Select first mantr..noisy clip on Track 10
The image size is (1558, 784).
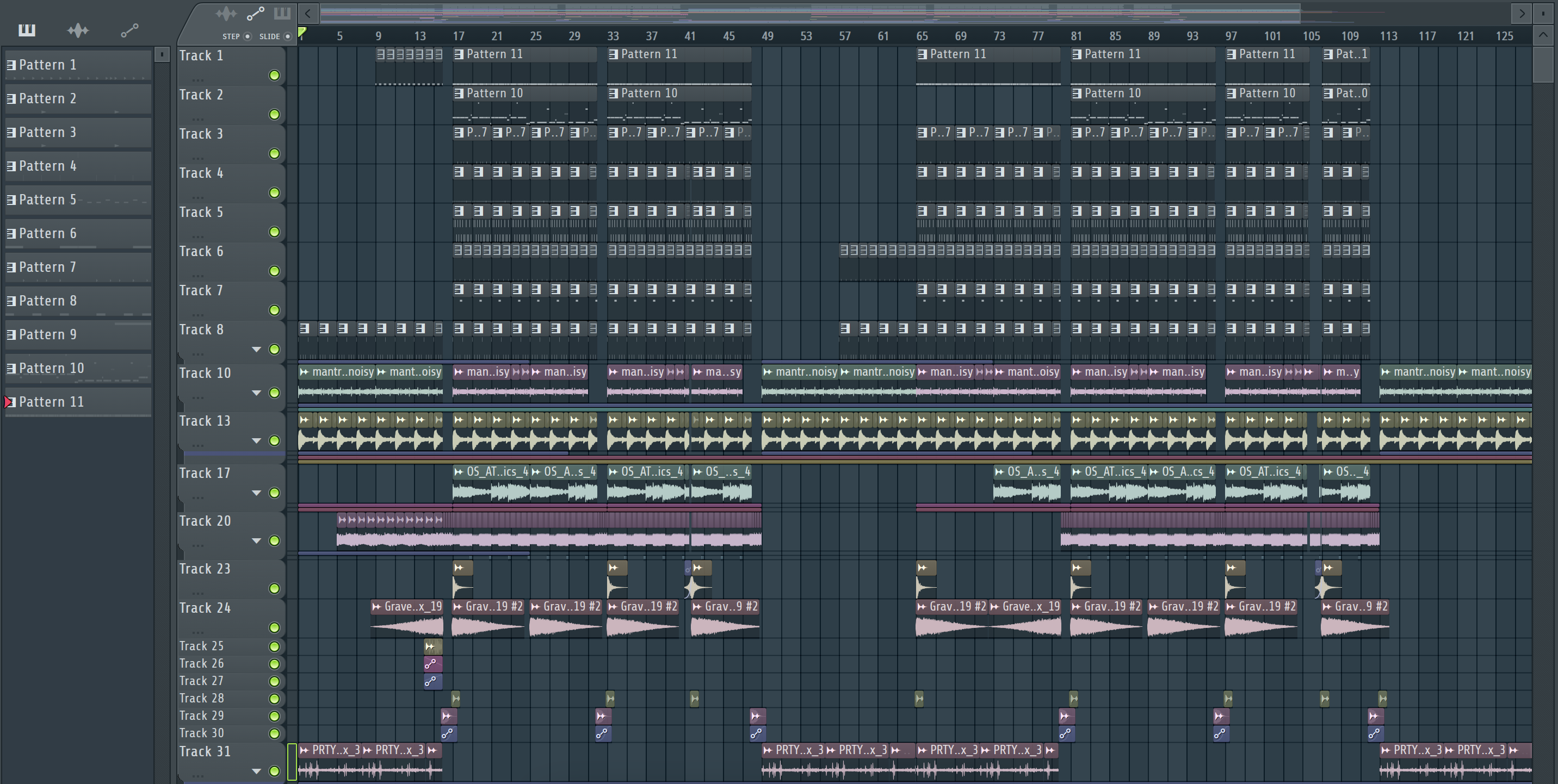tap(337, 383)
